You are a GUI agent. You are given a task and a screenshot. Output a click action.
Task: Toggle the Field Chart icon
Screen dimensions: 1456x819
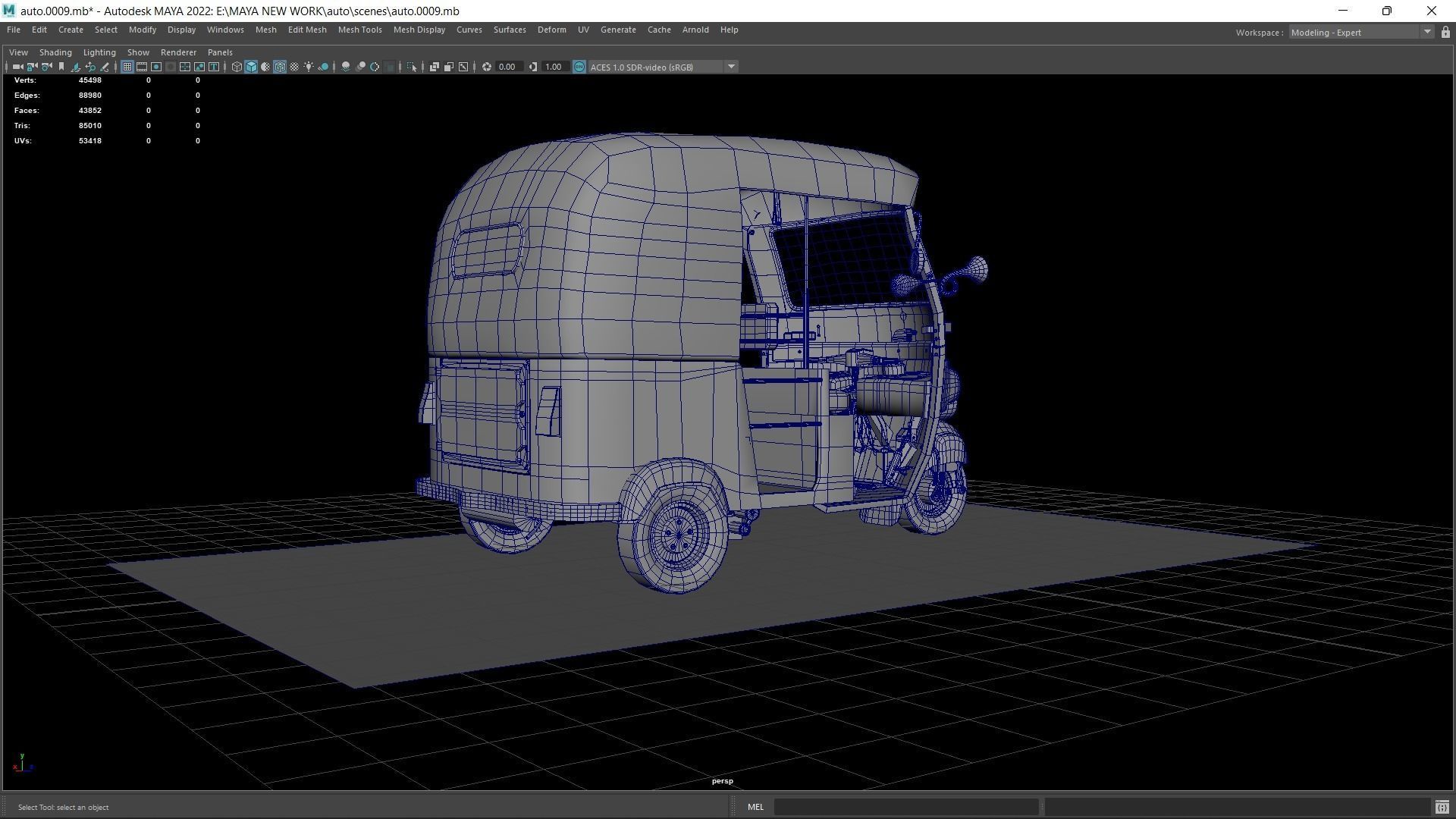click(185, 67)
